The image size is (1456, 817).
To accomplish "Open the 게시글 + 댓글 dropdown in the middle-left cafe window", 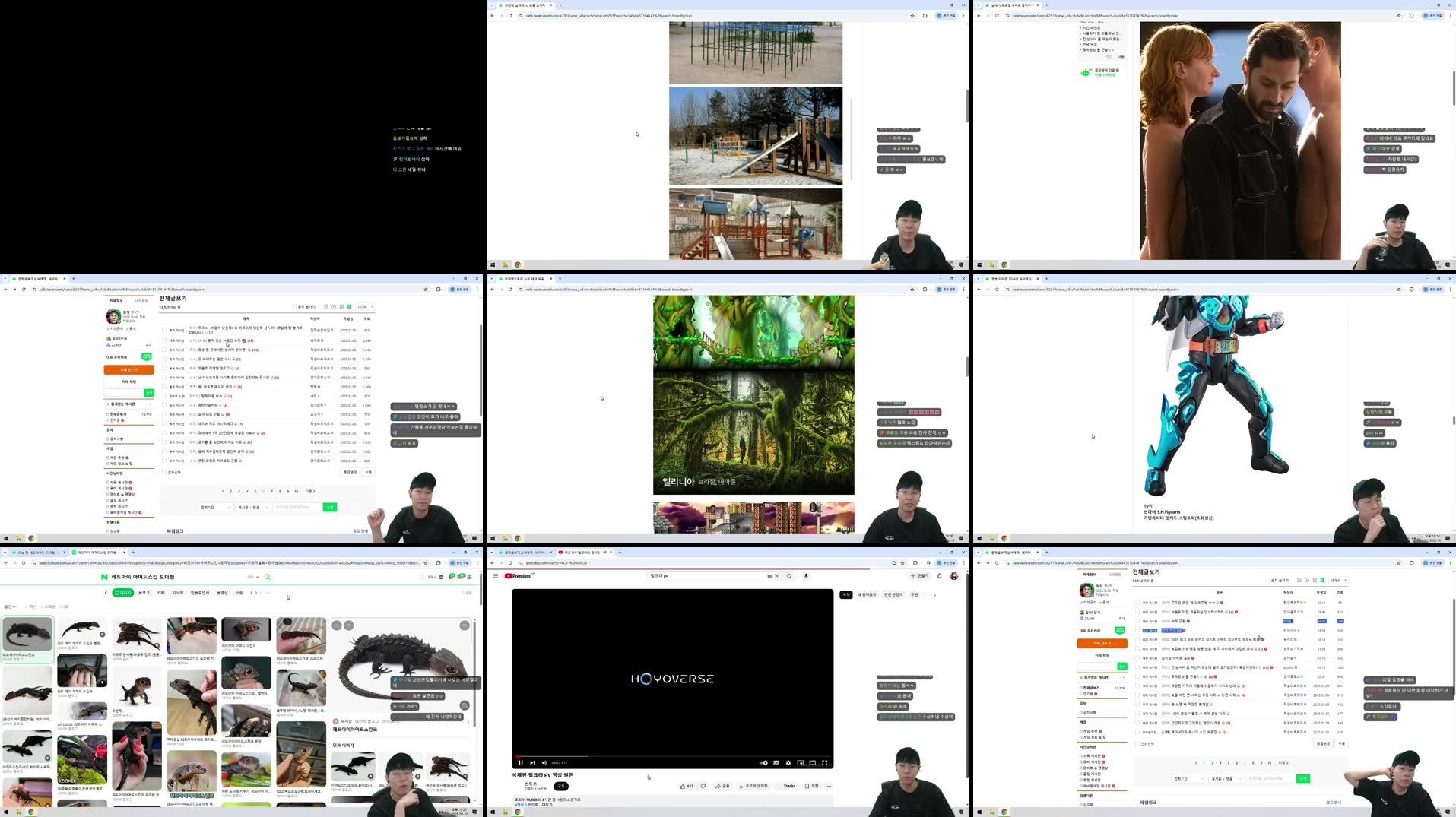I will tap(252, 507).
